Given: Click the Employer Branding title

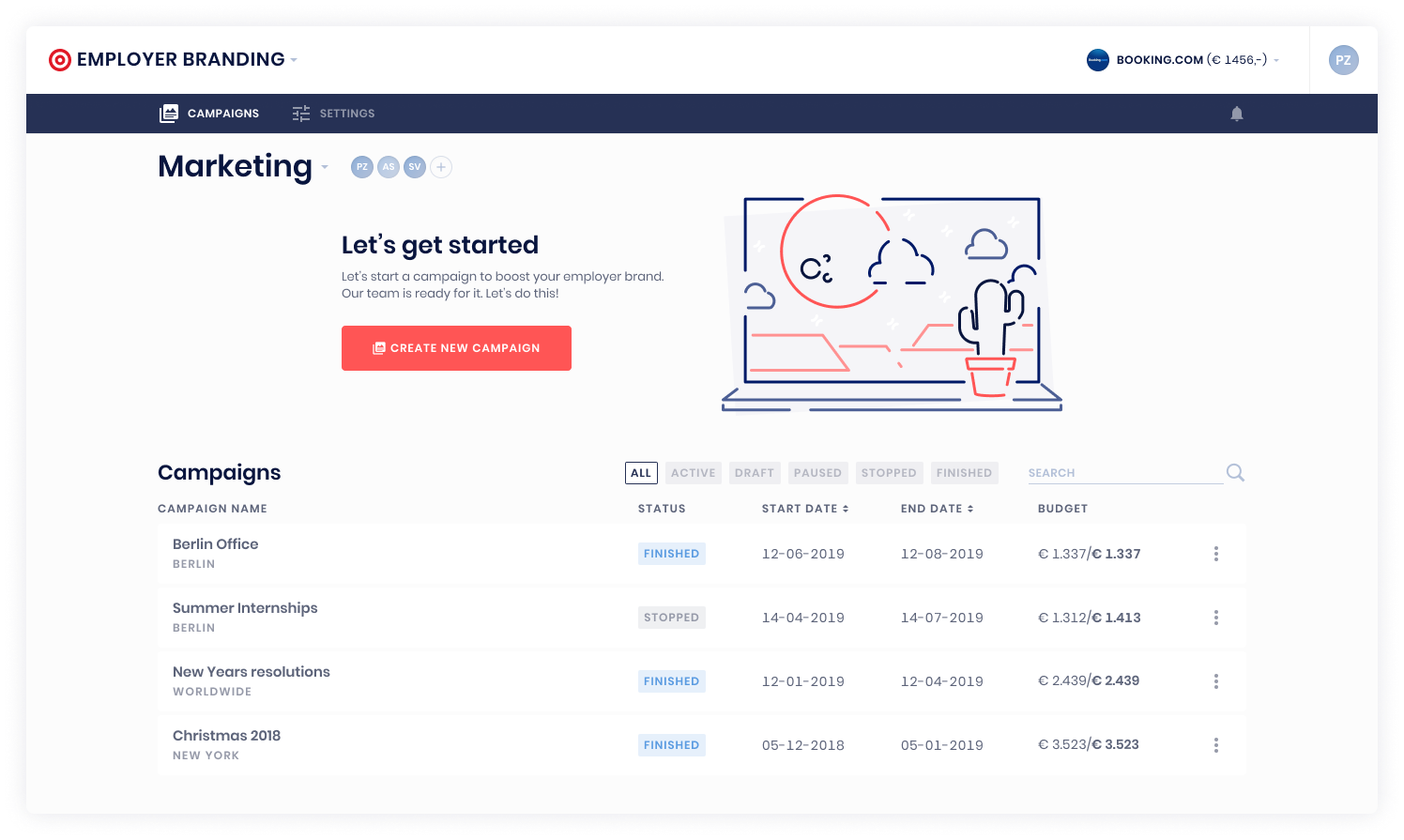Looking at the screenshot, I should (x=181, y=60).
